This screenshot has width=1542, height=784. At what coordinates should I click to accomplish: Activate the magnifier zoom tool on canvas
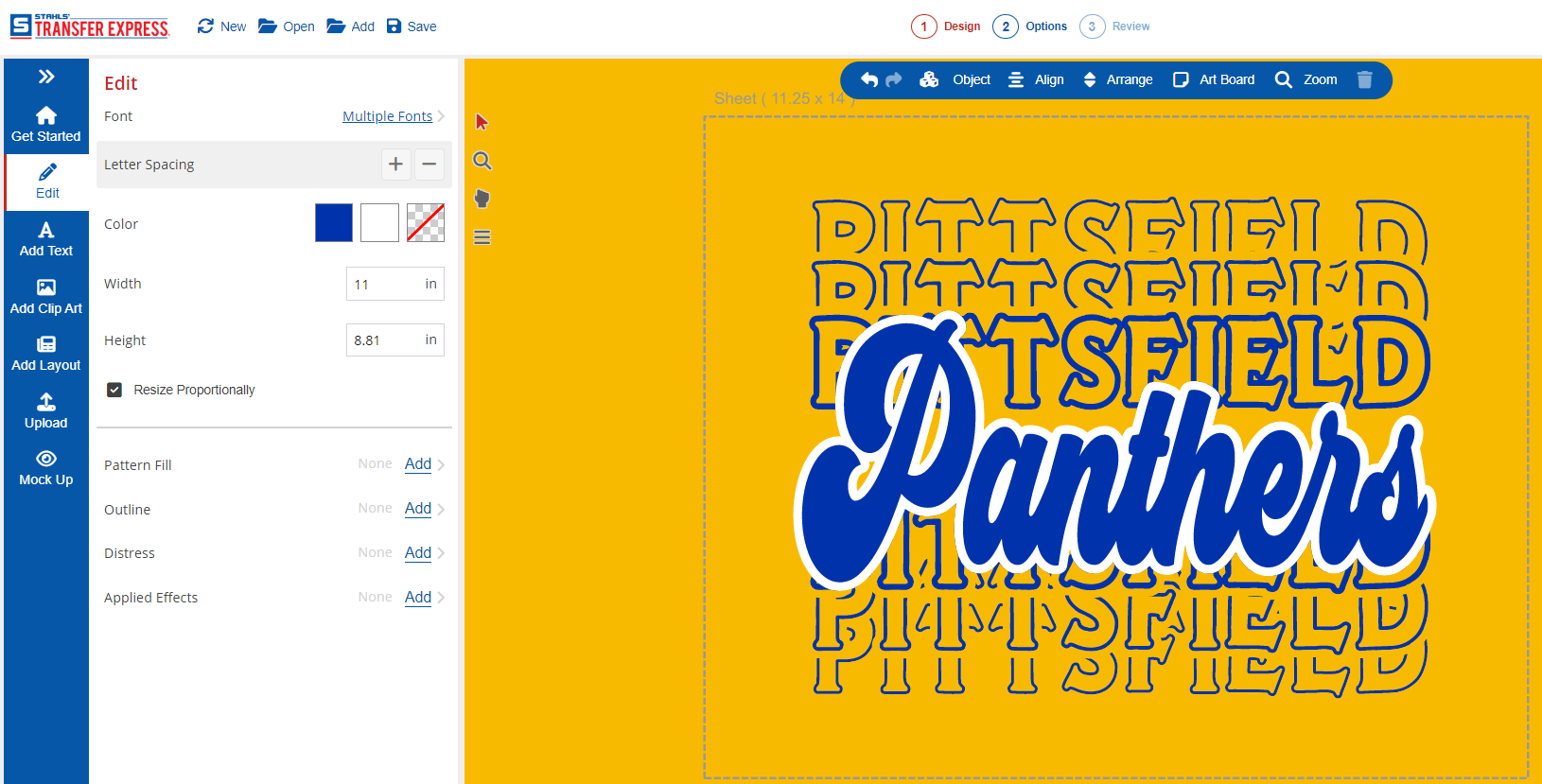pos(482,161)
